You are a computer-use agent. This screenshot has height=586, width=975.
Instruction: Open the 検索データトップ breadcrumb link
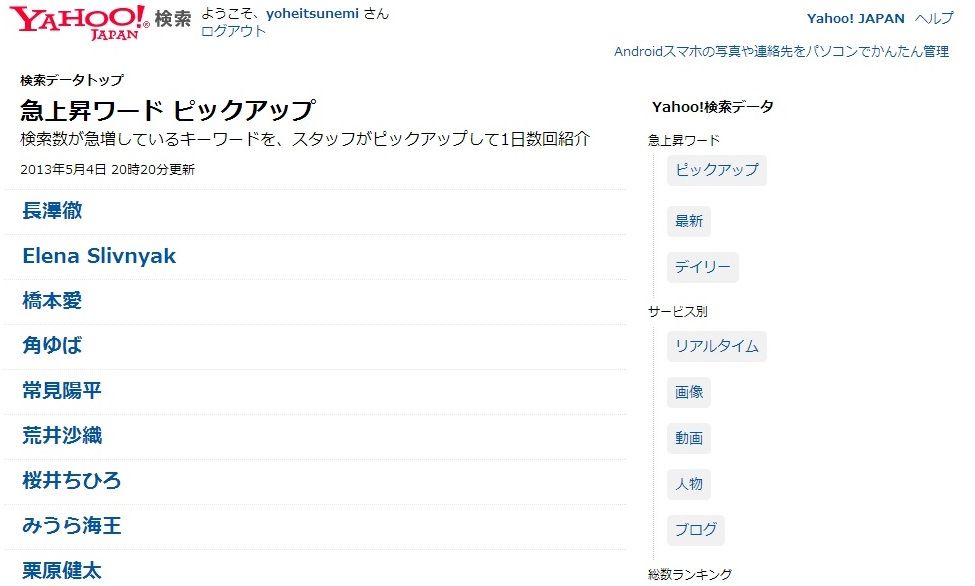[x=72, y=80]
